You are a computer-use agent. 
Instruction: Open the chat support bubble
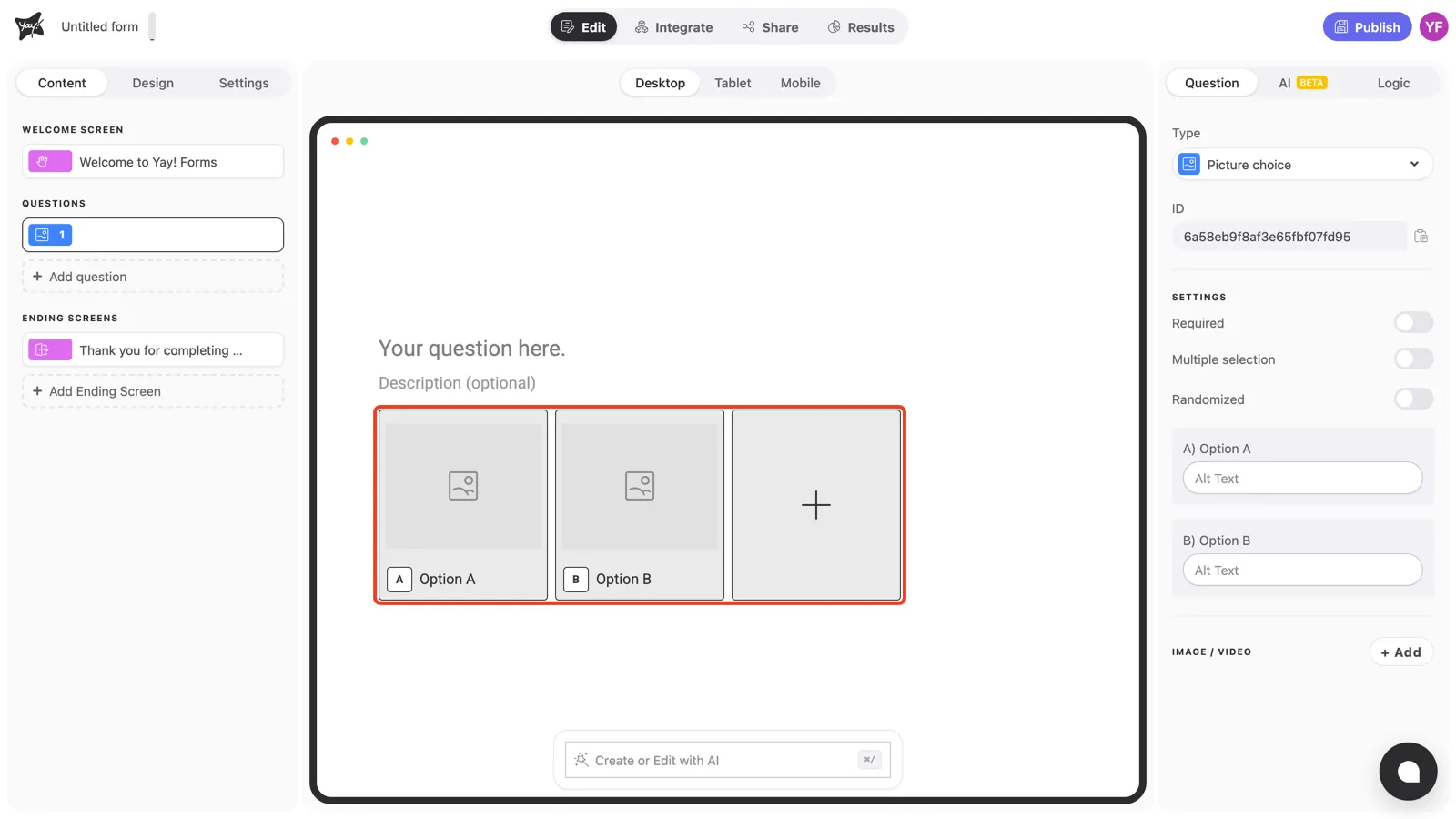pyautogui.click(x=1408, y=772)
